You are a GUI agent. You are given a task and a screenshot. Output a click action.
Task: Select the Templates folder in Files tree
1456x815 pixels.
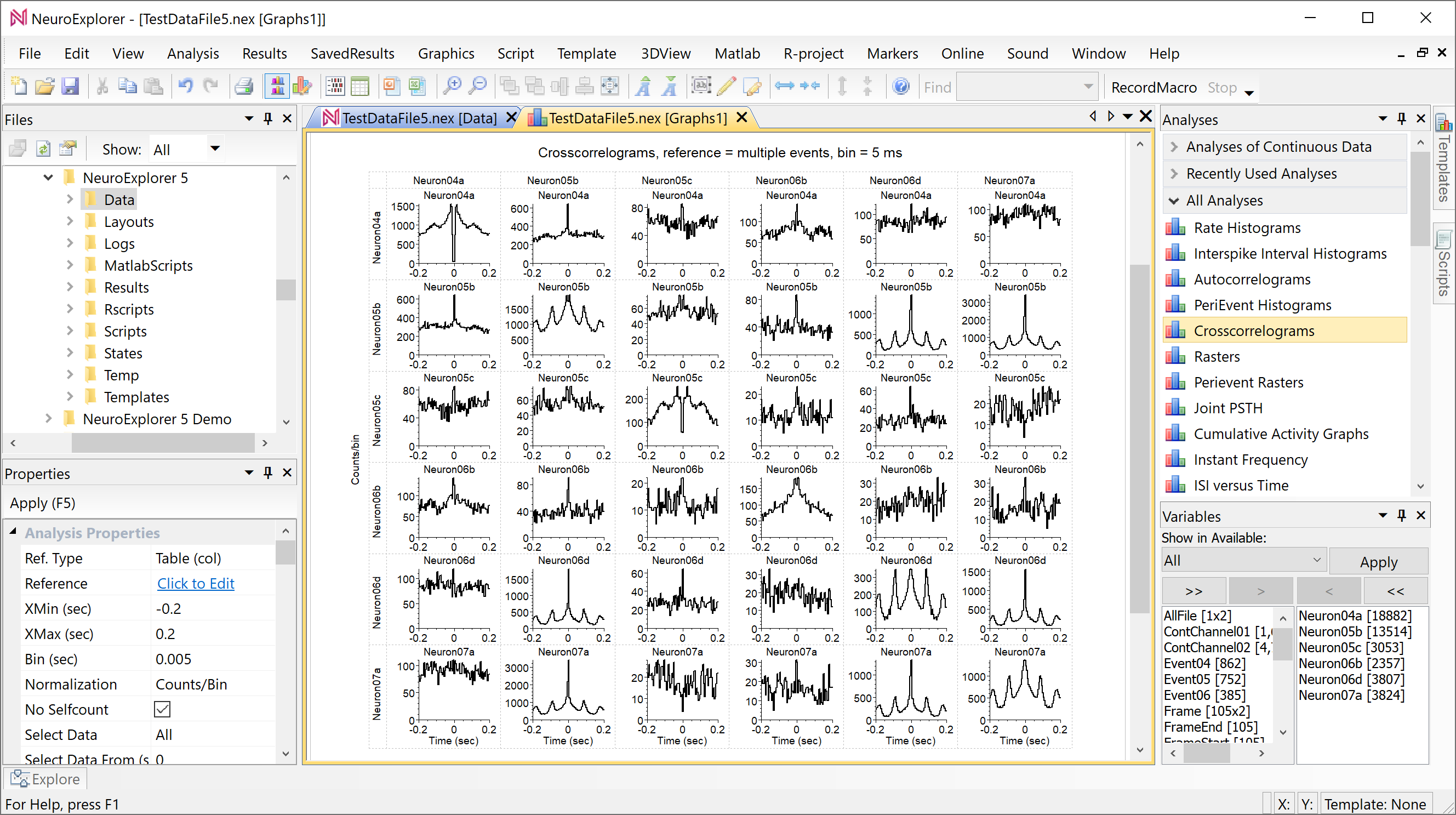pos(136,397)
